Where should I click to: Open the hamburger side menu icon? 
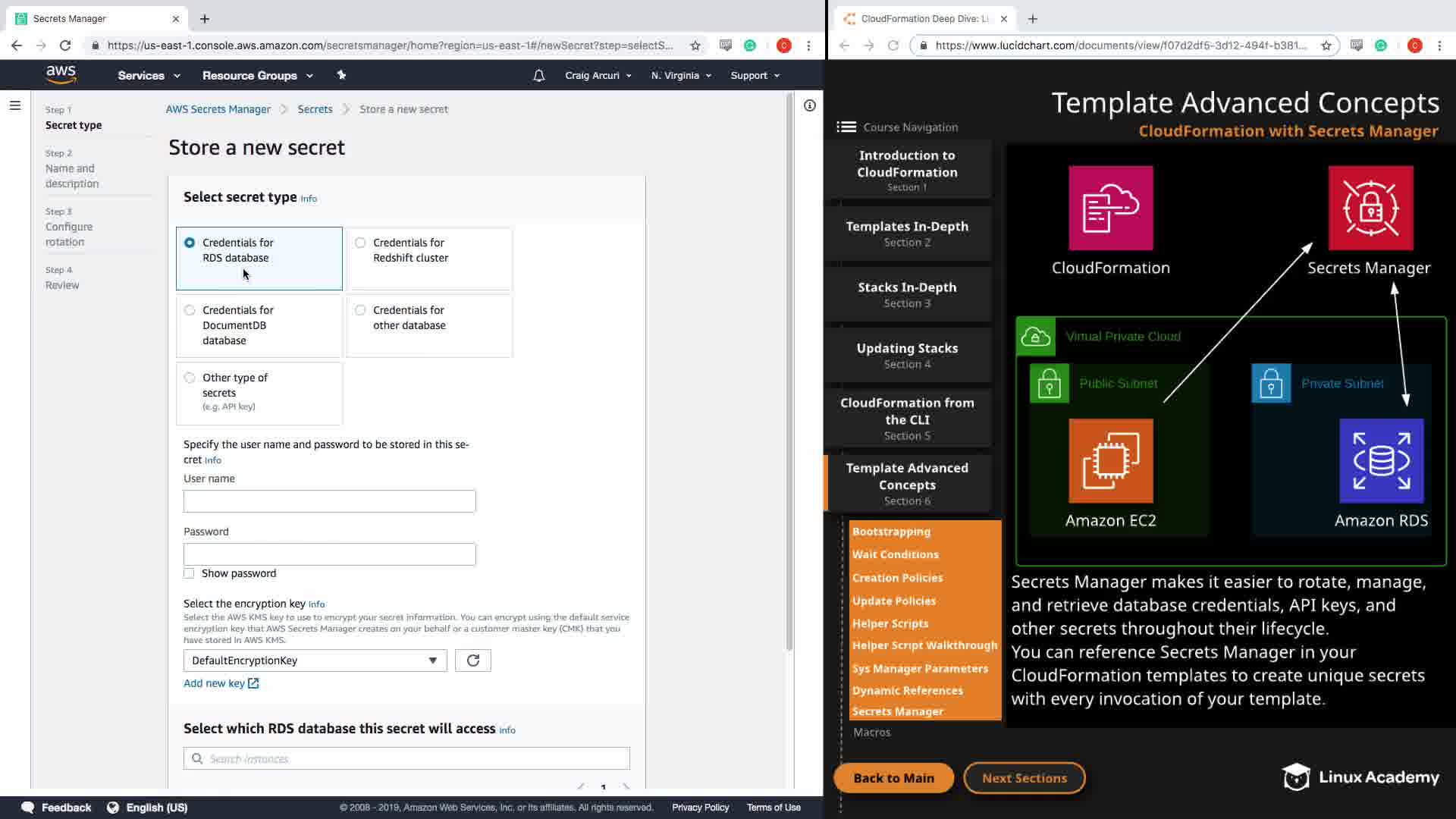tap(15, 105)
